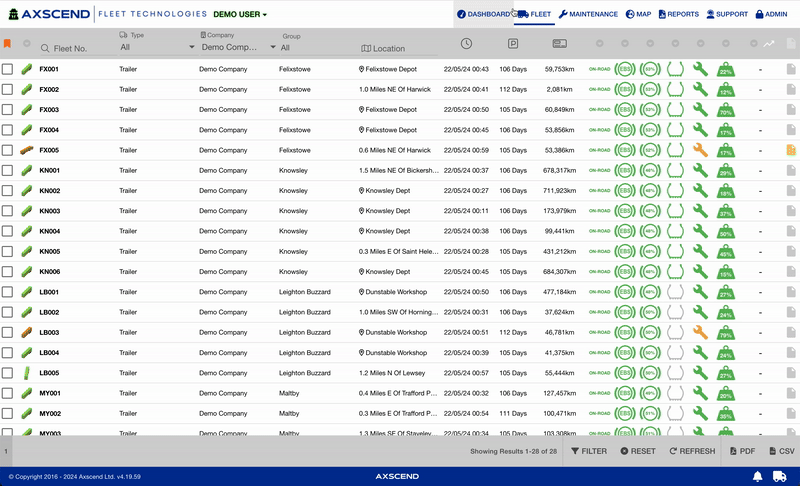Tick the checkbox for trailer FX001
The image size is (800, 486).
tap(7, 69)
